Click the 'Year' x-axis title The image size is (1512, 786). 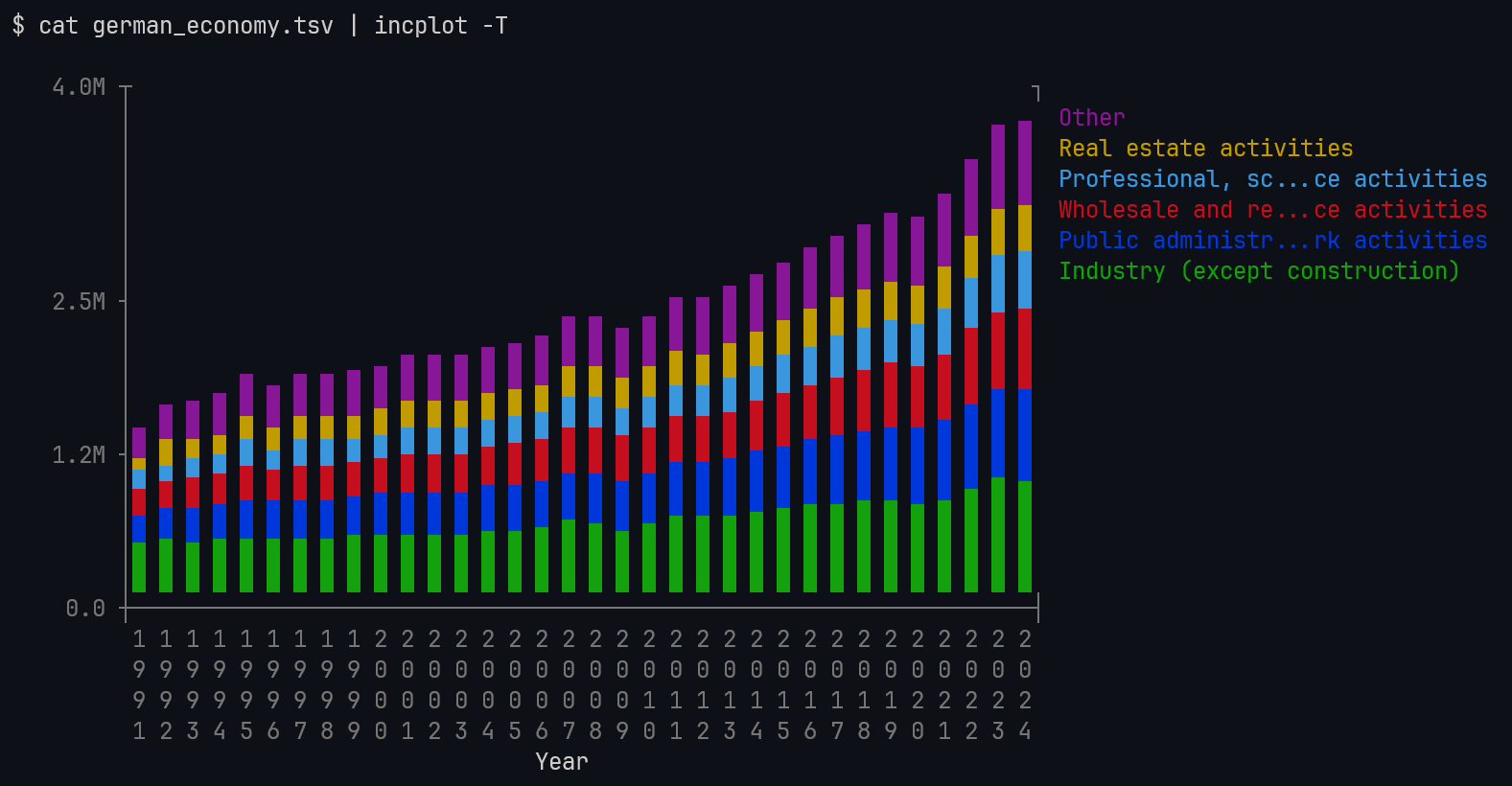point(562,762)
